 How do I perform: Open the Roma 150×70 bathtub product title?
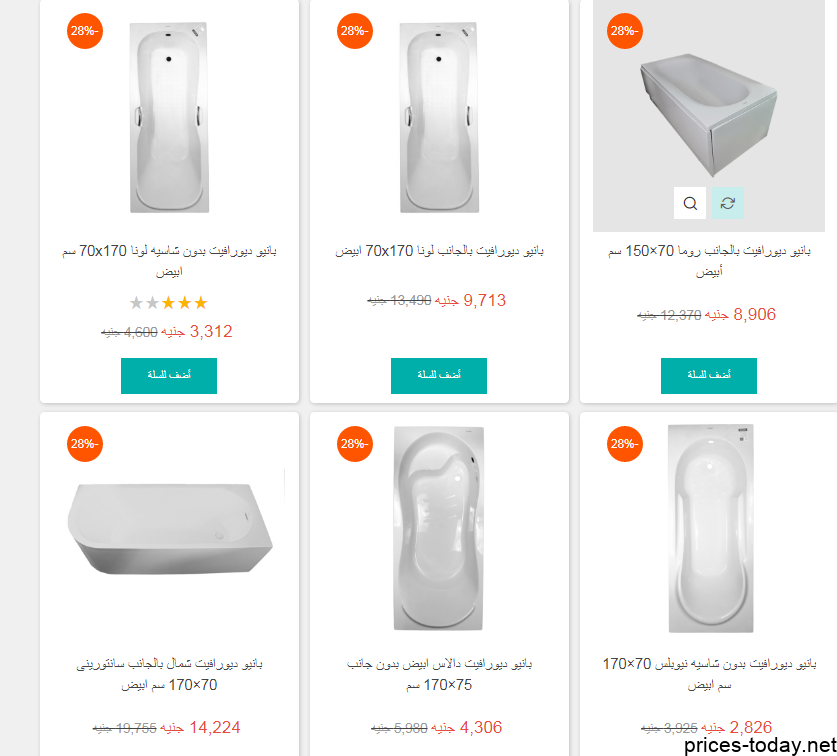click(709, 261)
